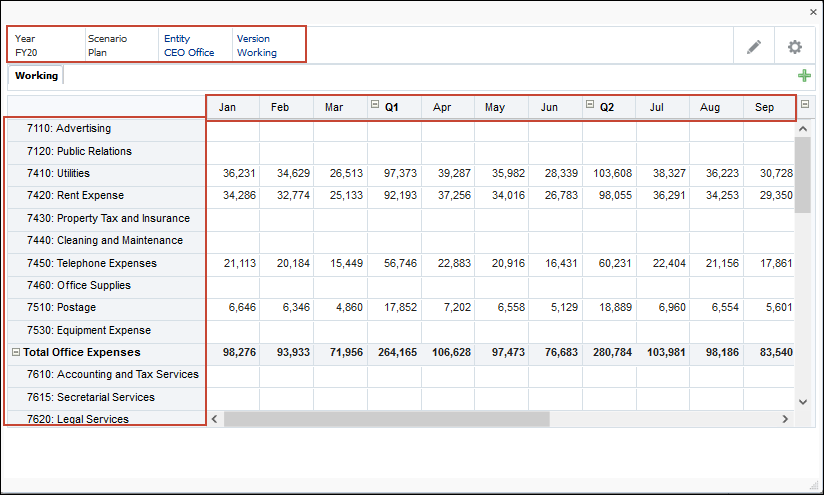824x495 pixels.
Task: Open the Version Working link
Action: (x=256, y=46)
